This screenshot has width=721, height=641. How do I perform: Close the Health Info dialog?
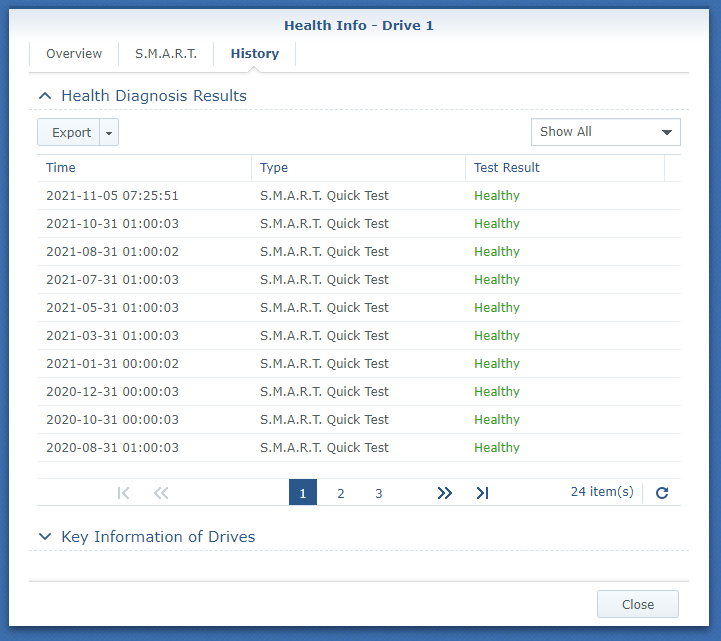(638, 604)
